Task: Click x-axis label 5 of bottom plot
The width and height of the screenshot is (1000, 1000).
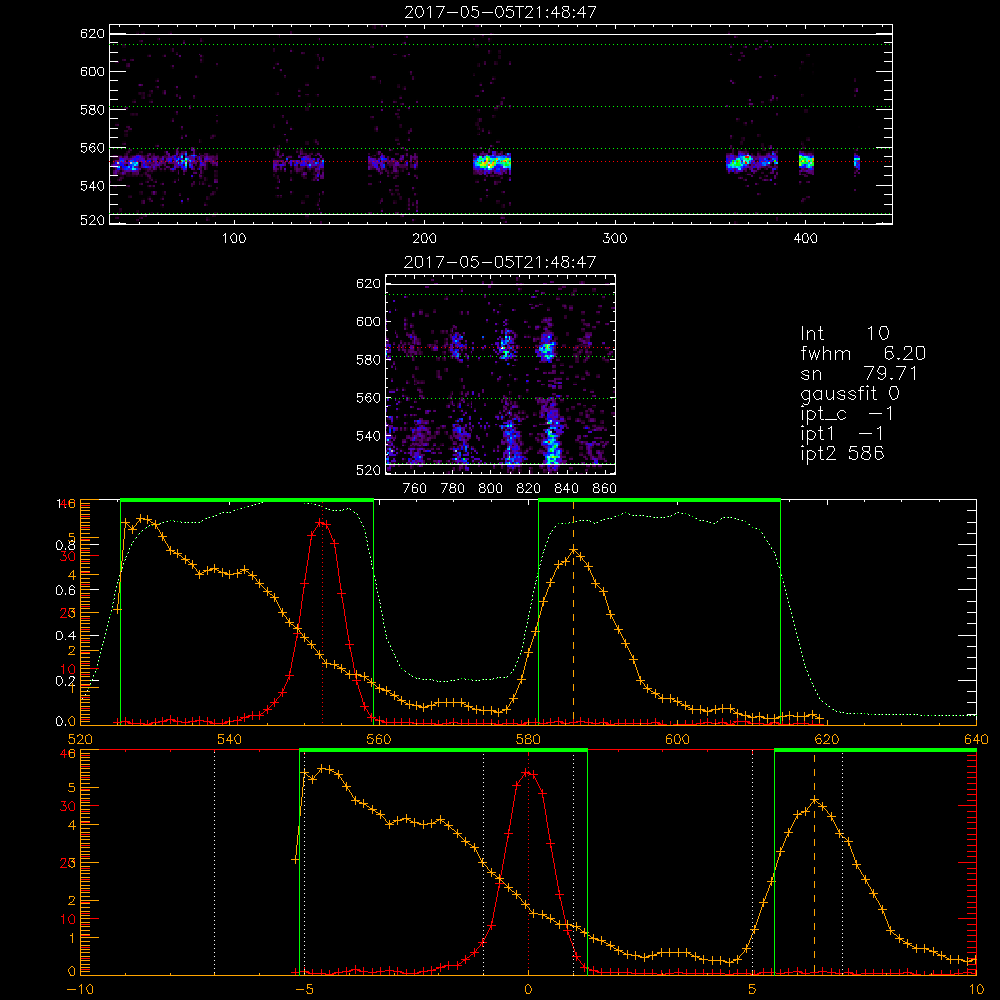Action: (752, 990)
